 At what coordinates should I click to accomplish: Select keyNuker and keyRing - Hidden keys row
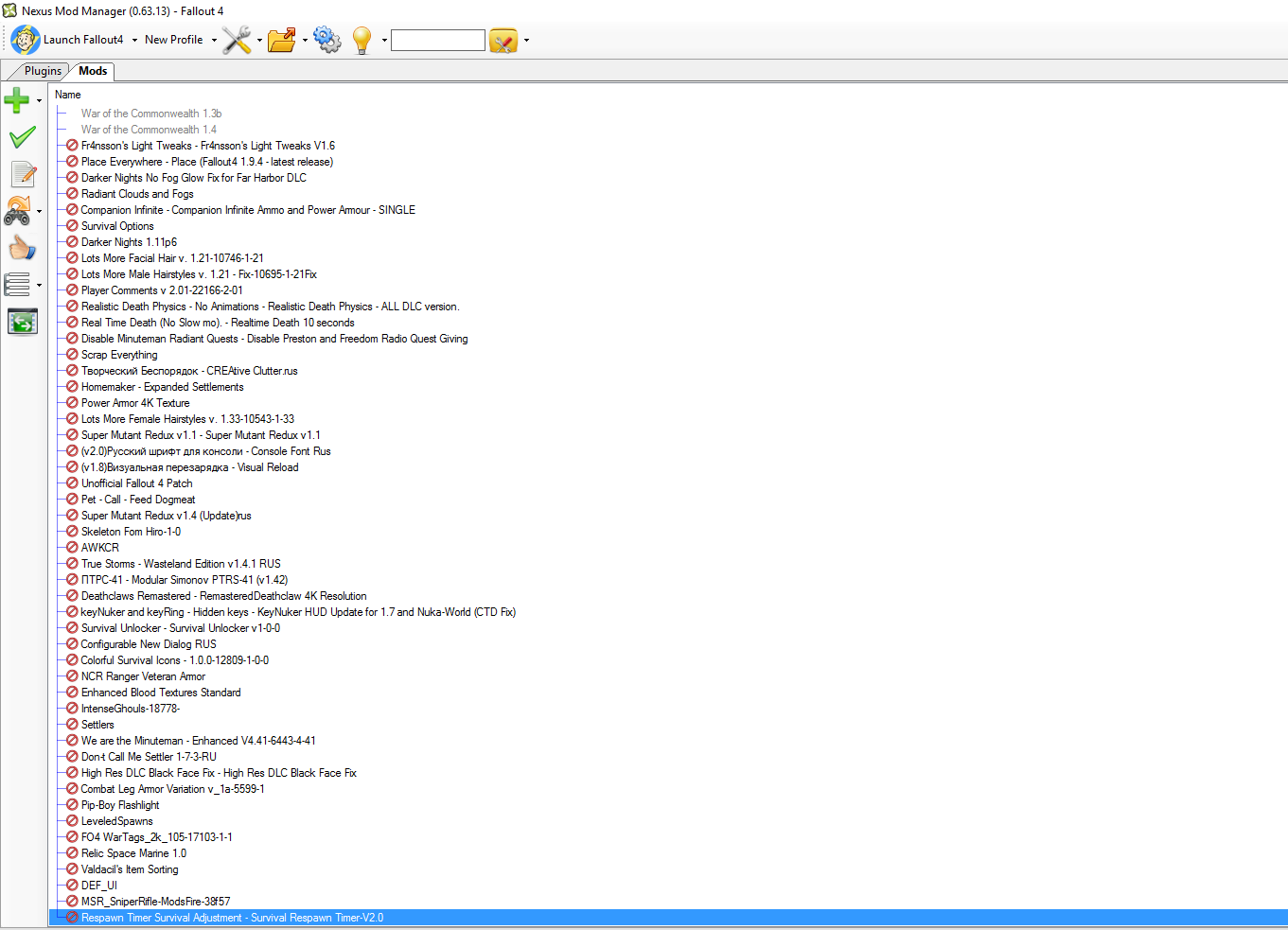tap(298, 612)
